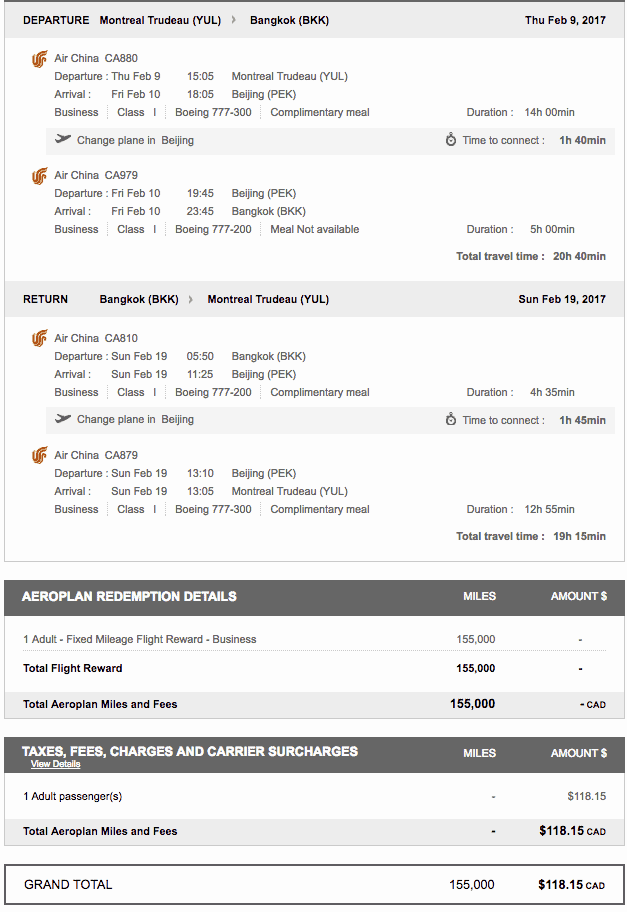Click the departure date Thu Feb 9, 2017
This screenshot has width=627, height=912.
click(x=565, y=20)
